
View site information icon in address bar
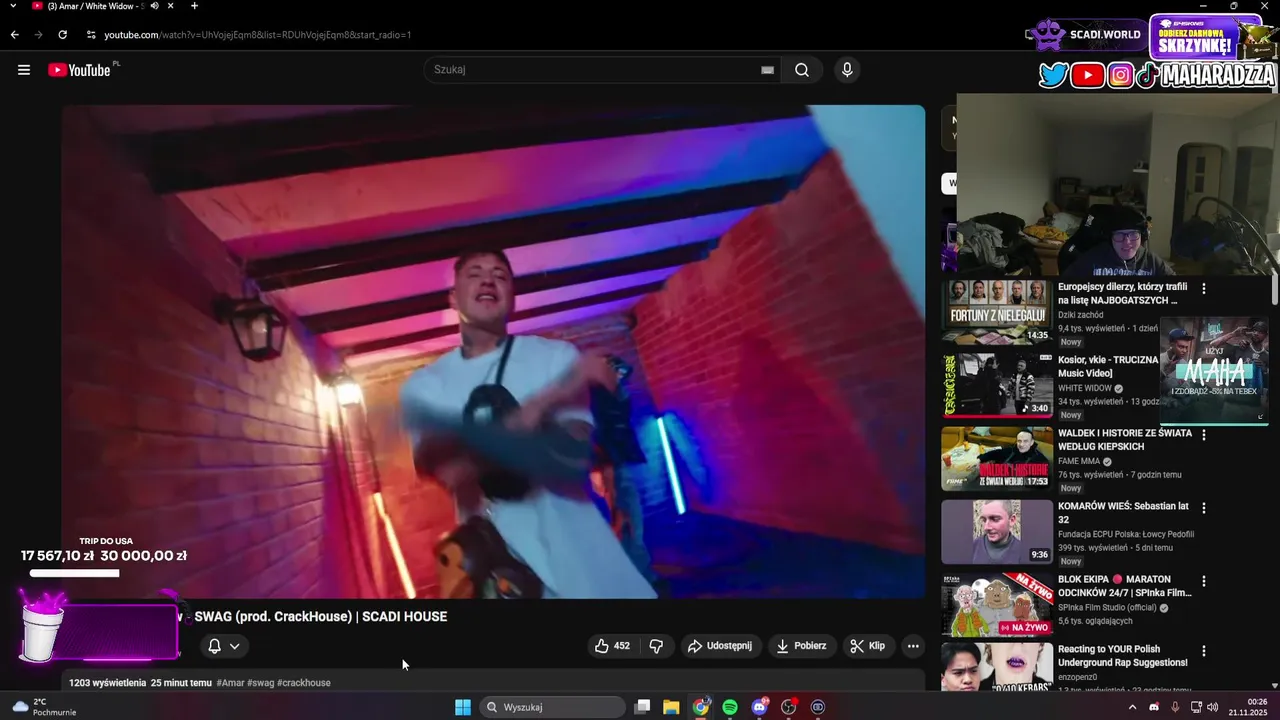click(91, 34)
